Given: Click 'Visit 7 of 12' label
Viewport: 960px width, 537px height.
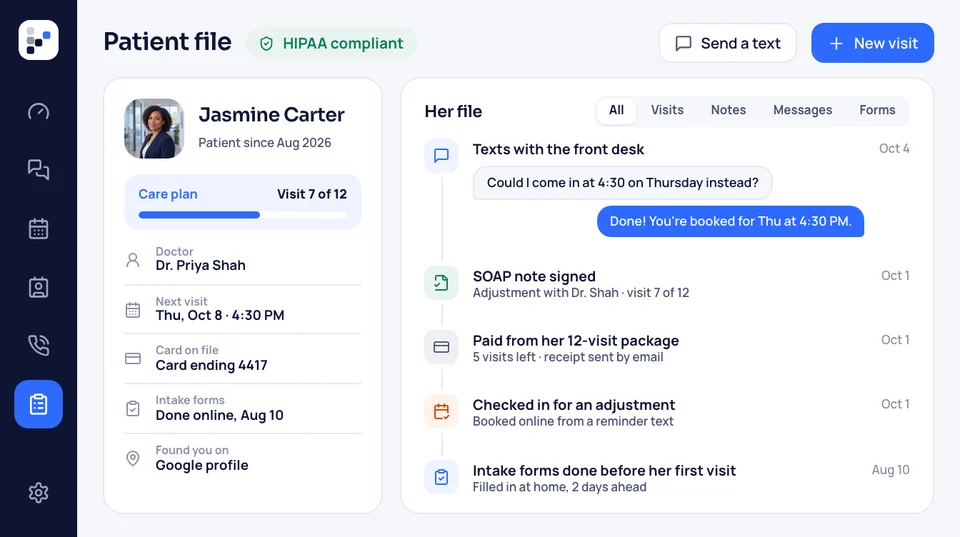Looking at the screenshot, I should (312, 194).
